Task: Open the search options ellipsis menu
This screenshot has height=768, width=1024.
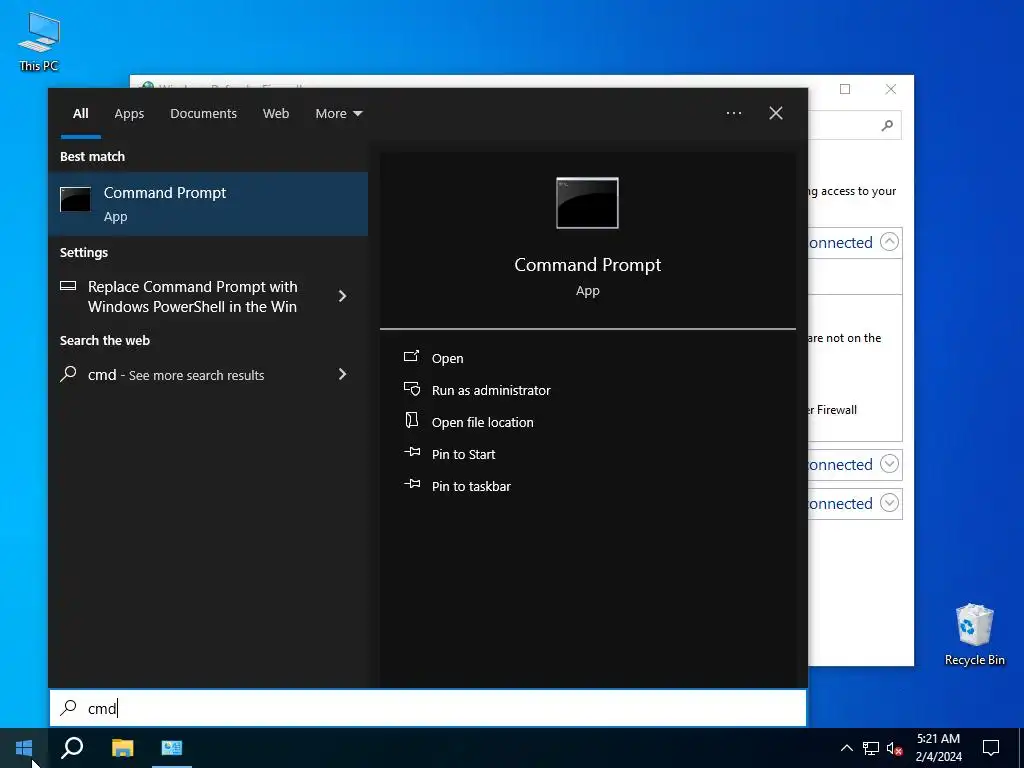Action: tap(733, 113)
